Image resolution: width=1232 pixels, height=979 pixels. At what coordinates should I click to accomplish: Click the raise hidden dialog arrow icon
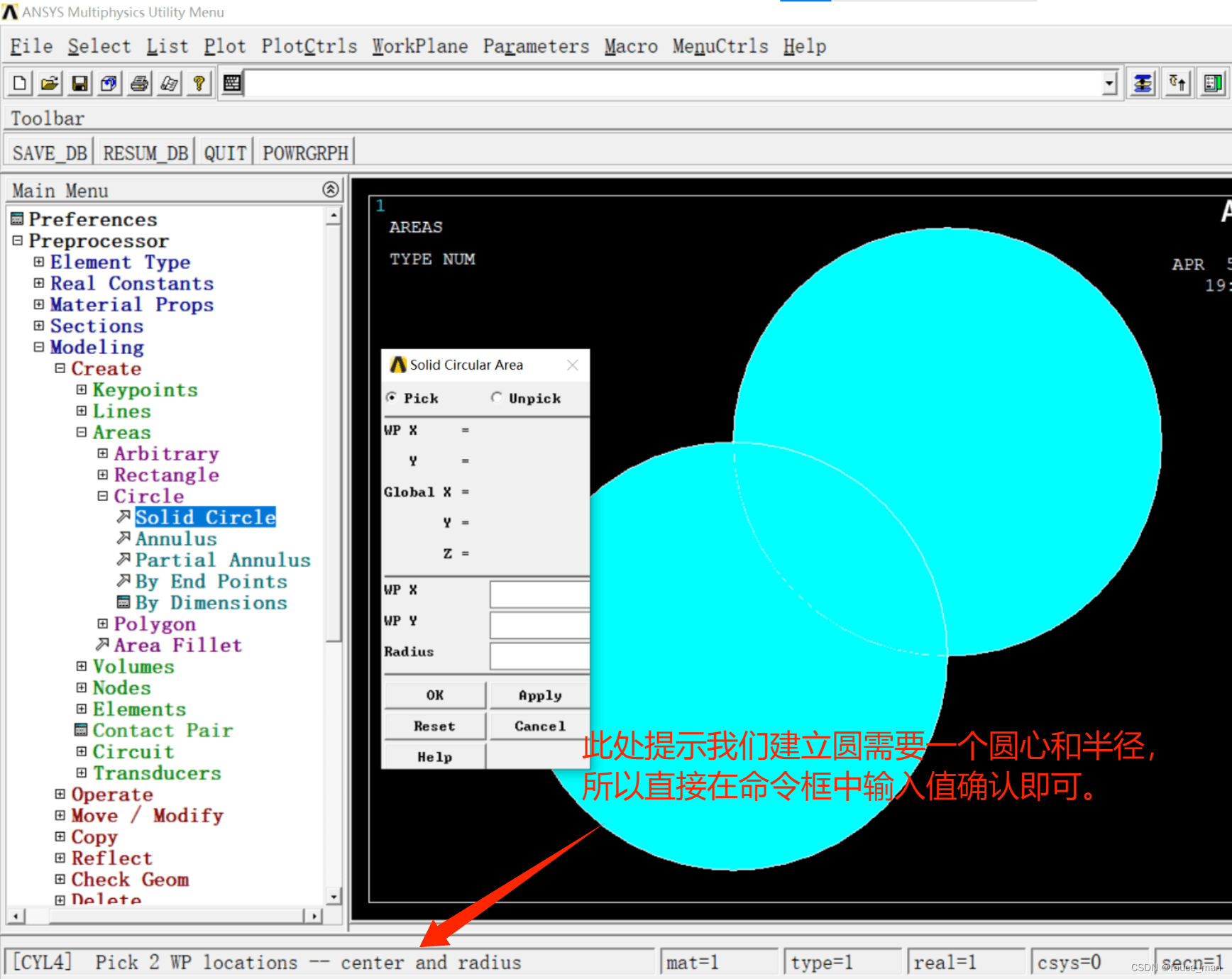tap(1177, 82)
